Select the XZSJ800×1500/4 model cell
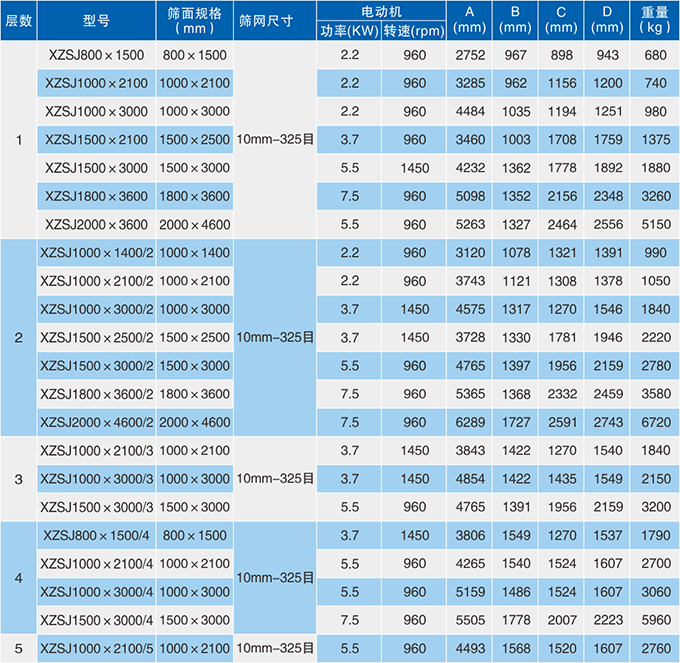Viewport: 680px width, 663px height. pos(95,536)
